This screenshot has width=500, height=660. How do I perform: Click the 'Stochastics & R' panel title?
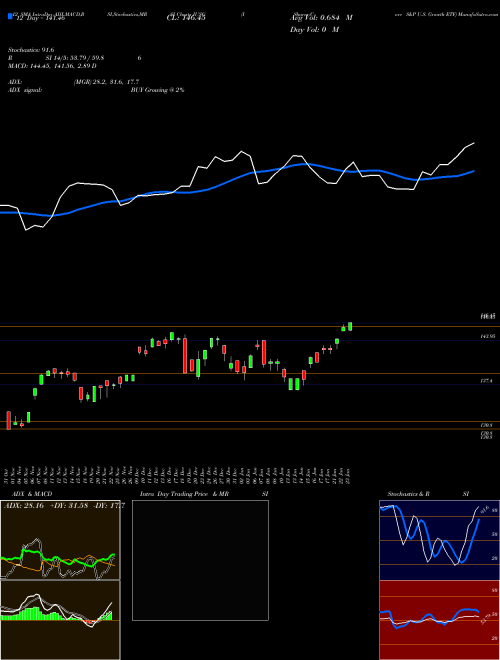(x=409, y=494)
